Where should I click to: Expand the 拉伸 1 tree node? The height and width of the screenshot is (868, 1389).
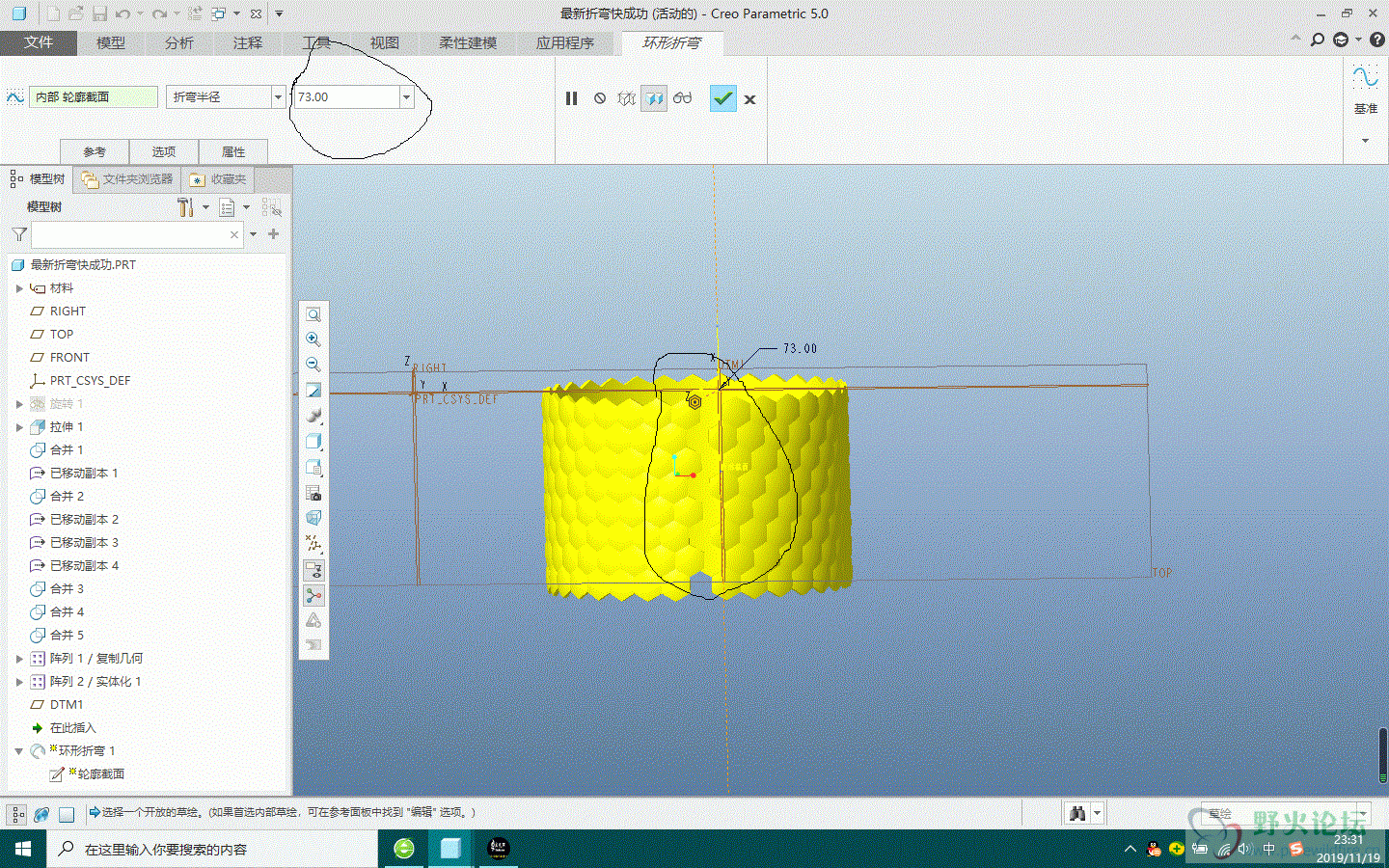tap(18, 427)
